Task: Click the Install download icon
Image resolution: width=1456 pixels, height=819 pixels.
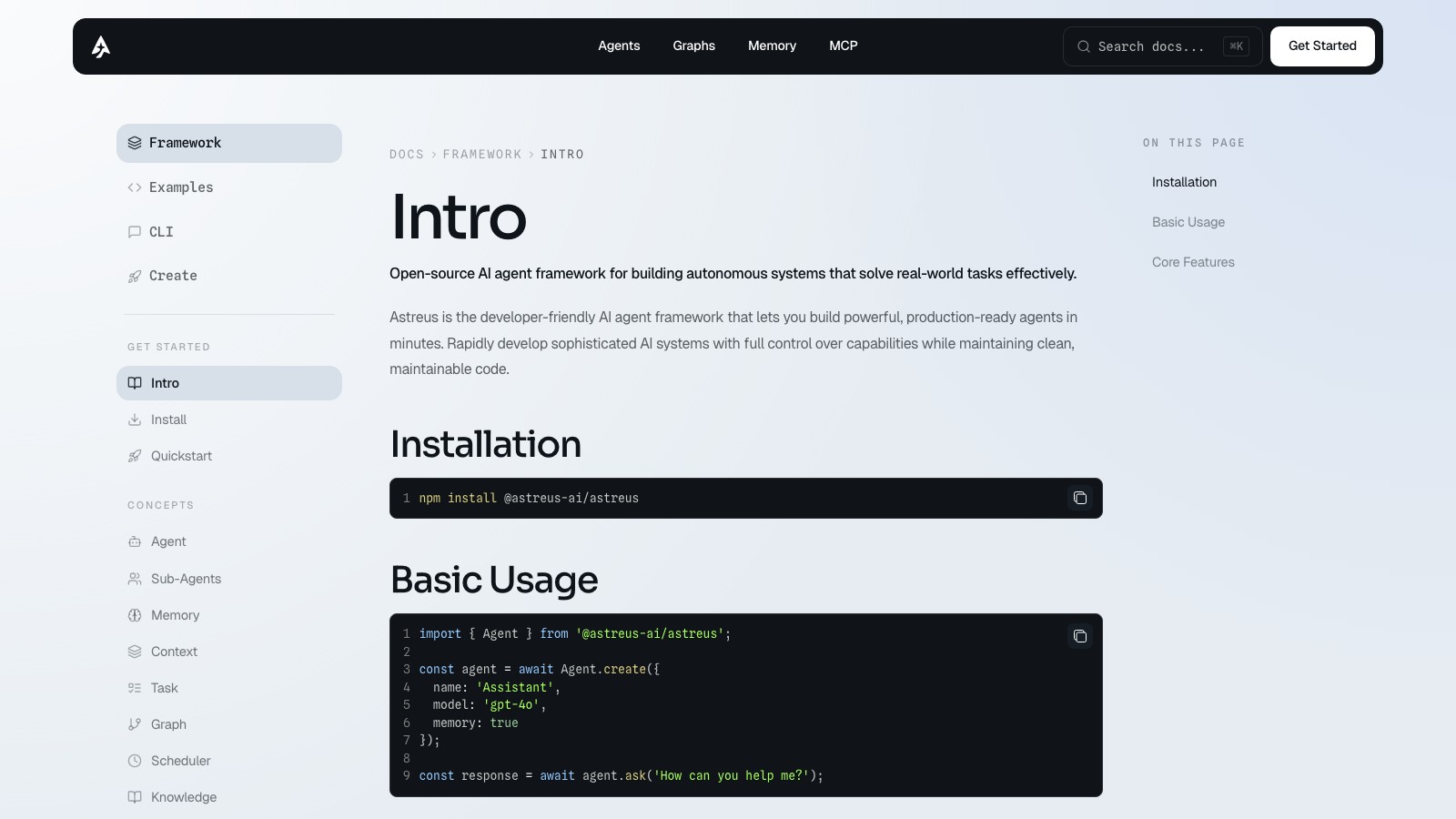Action: pos(135,420)
